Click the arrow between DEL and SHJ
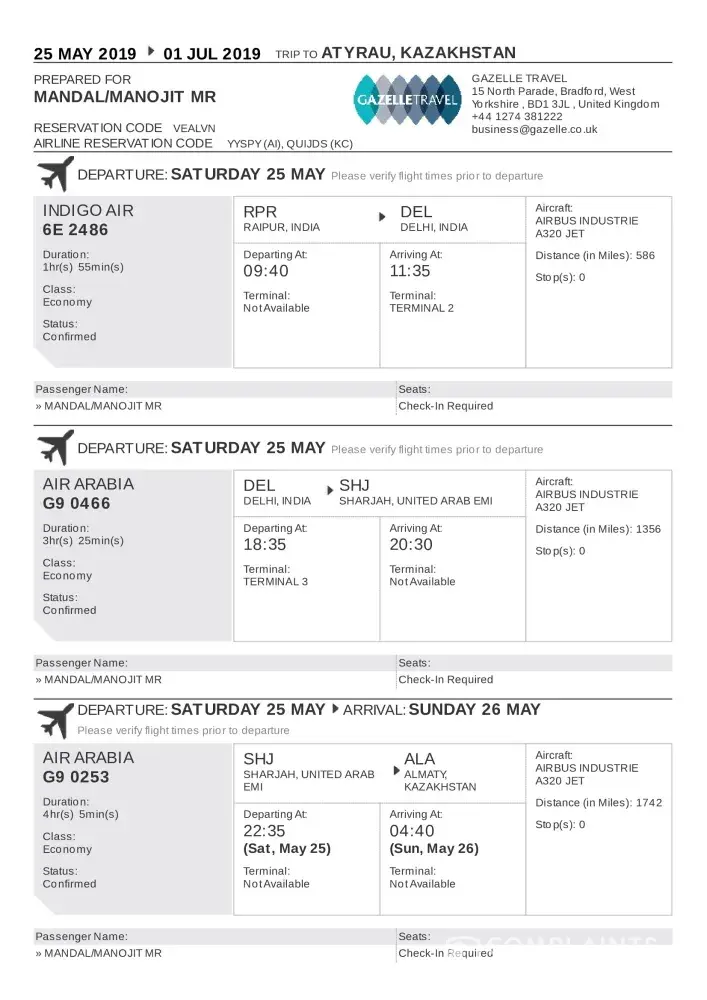The width and height of the screenshot is (707, 1000). pos(329,490)
